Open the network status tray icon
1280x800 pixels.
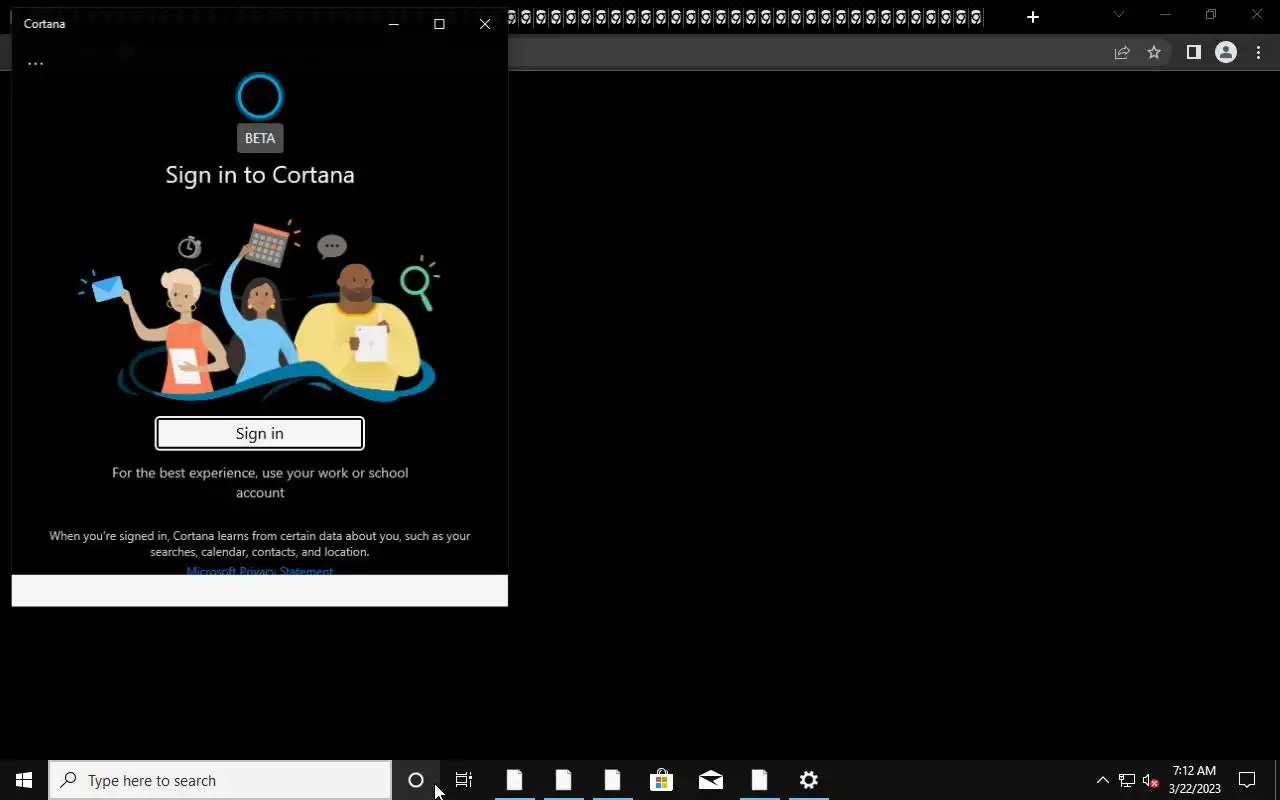[x=1127, y=780]
